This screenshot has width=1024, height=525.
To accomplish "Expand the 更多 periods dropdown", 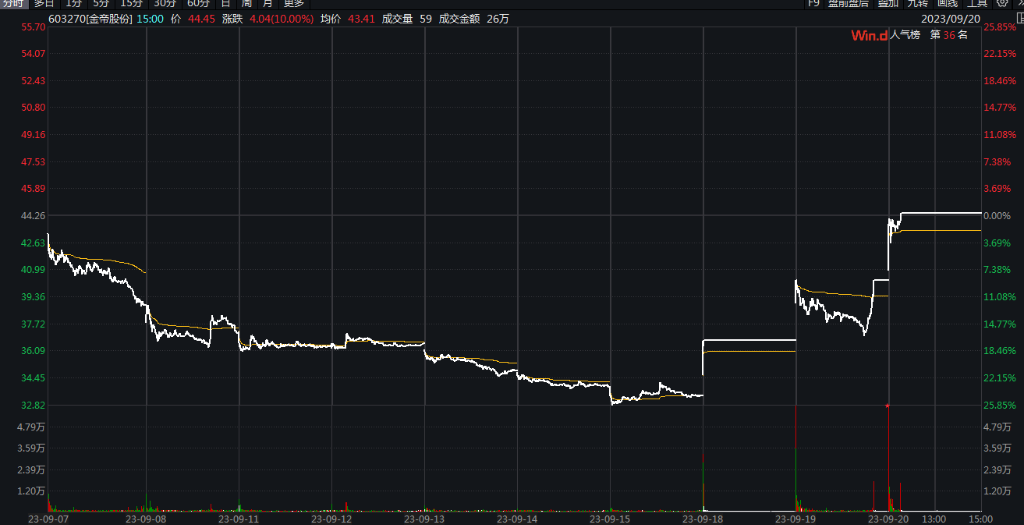I will click(x=293, y=4).
